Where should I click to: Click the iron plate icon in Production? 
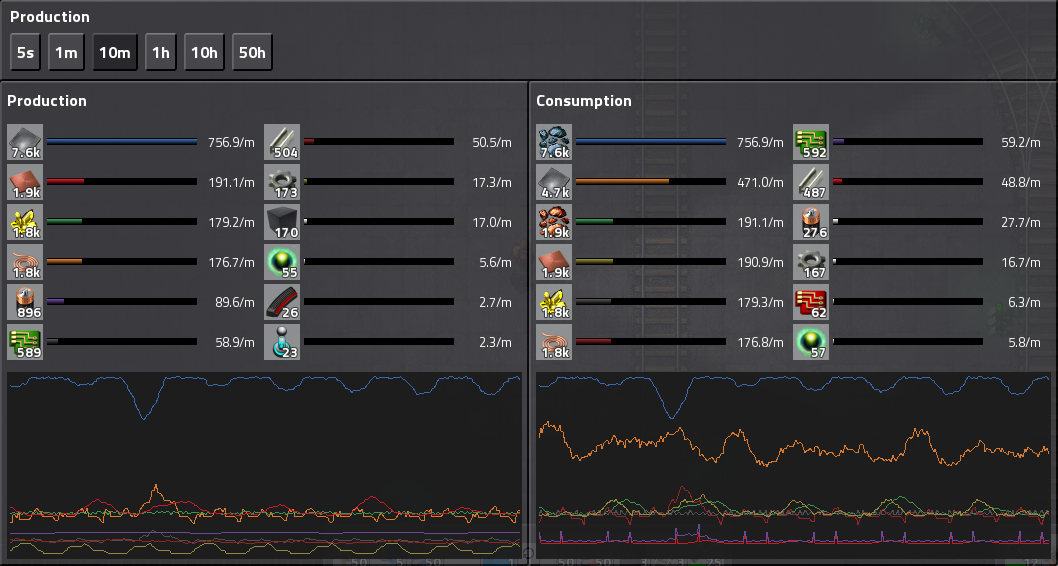(25, 142)
